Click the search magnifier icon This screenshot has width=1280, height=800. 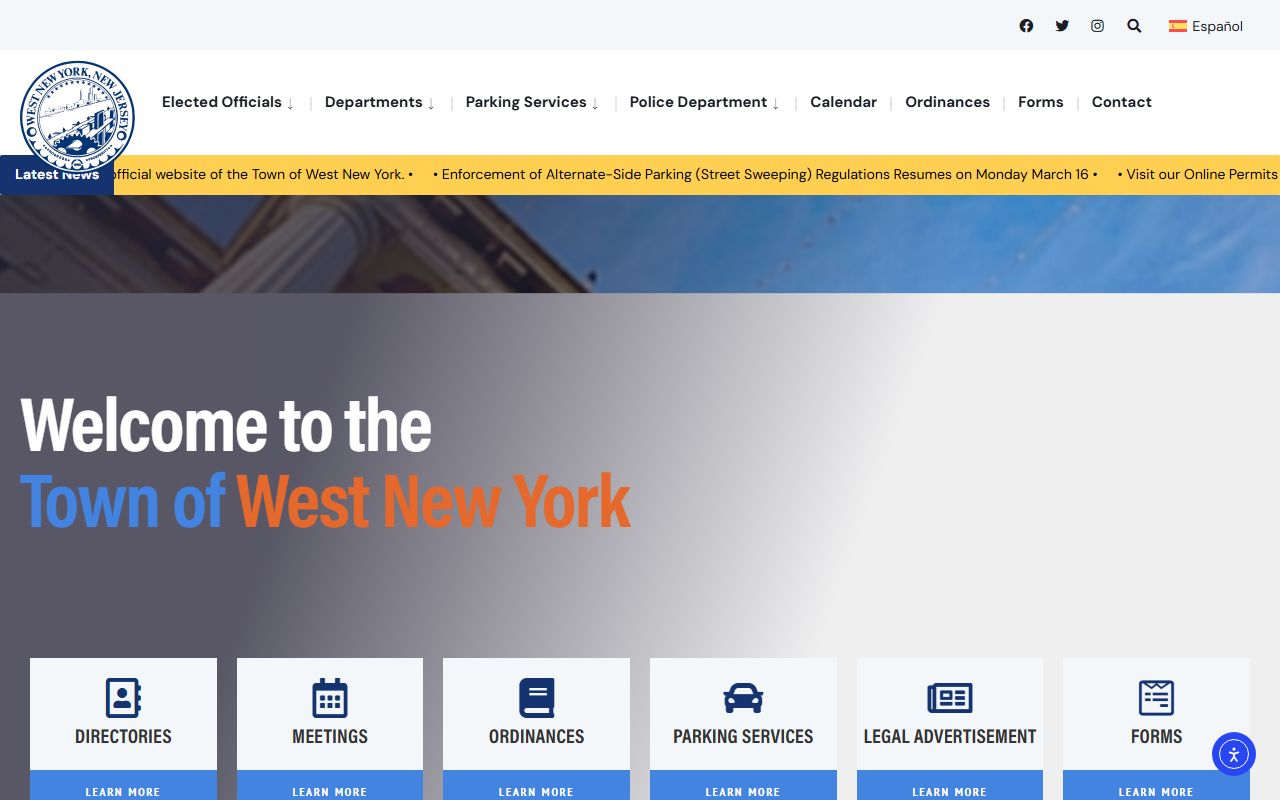[1134, 26]
